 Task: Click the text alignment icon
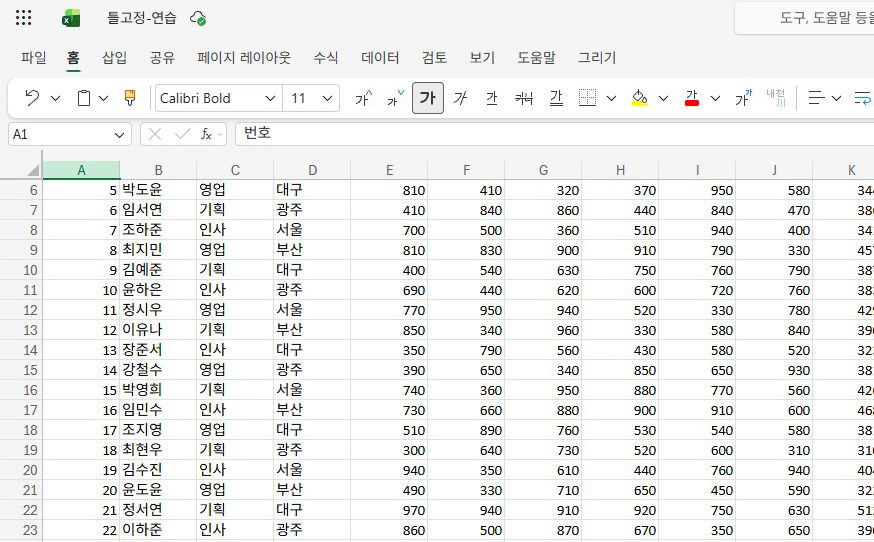(x=817, y=98)
